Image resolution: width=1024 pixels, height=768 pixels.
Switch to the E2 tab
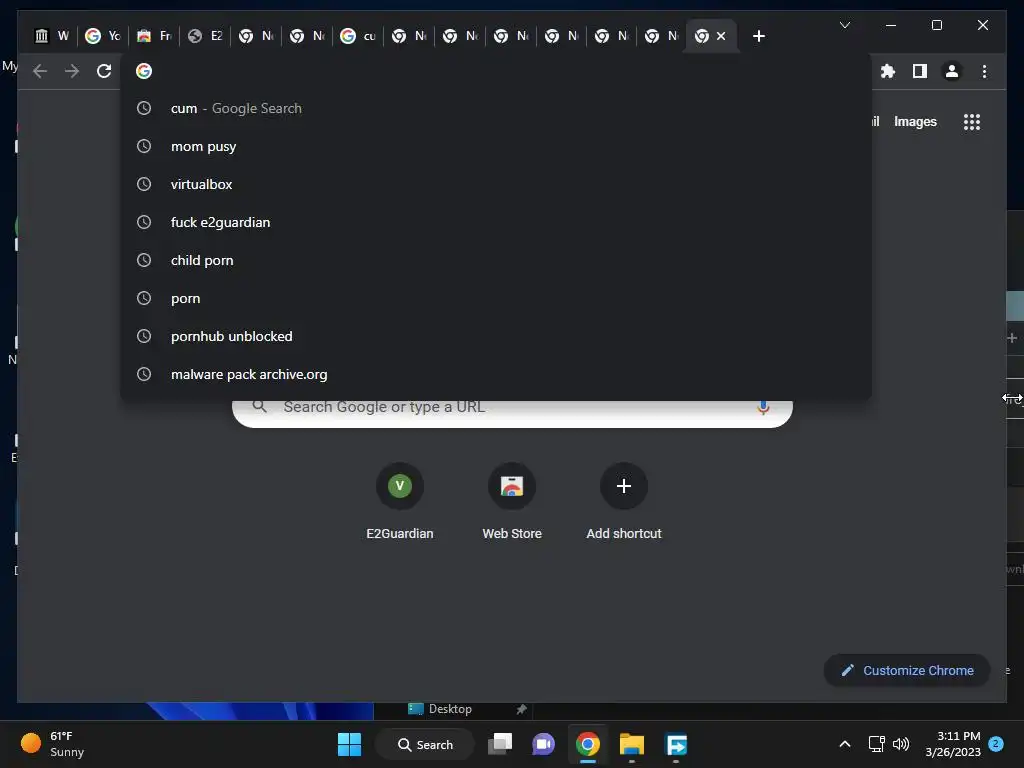[x=205, y=36]
